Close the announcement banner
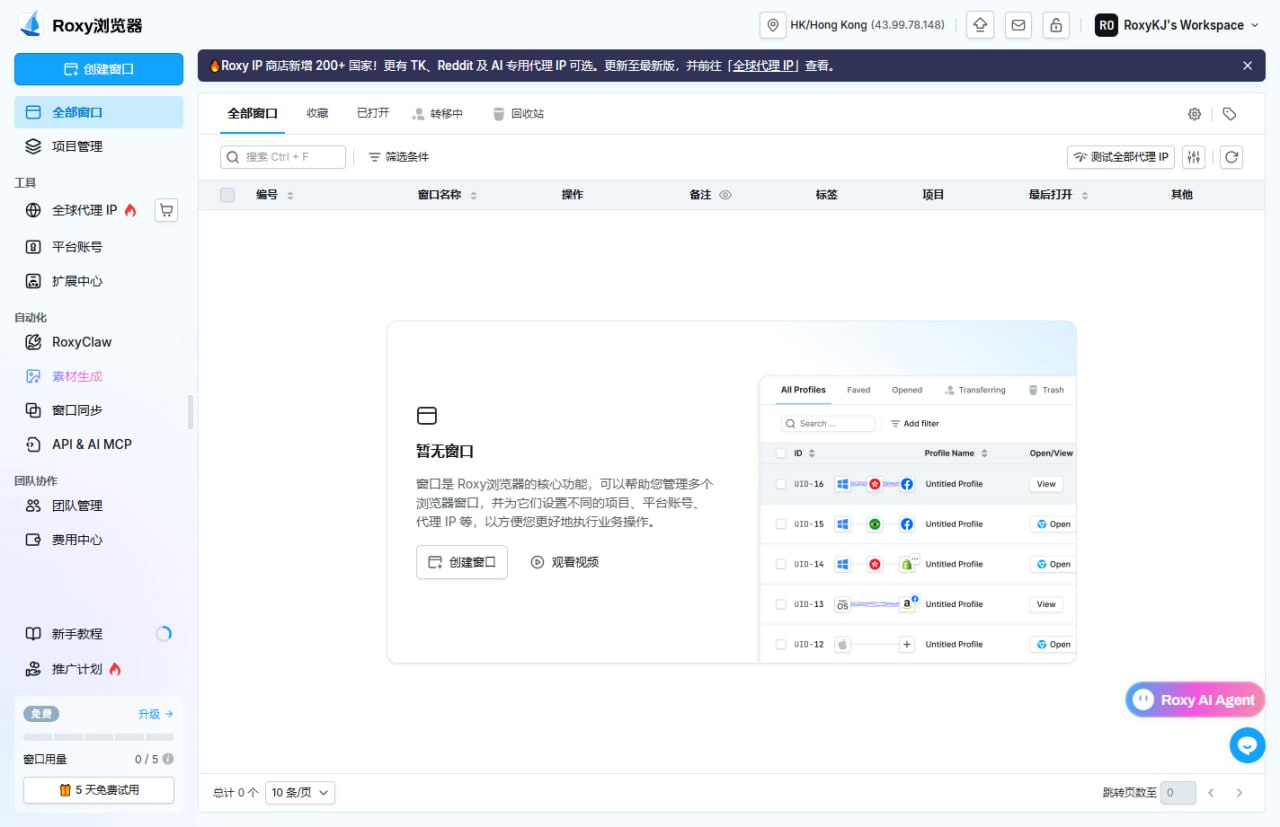 [x=1247, y=66]
